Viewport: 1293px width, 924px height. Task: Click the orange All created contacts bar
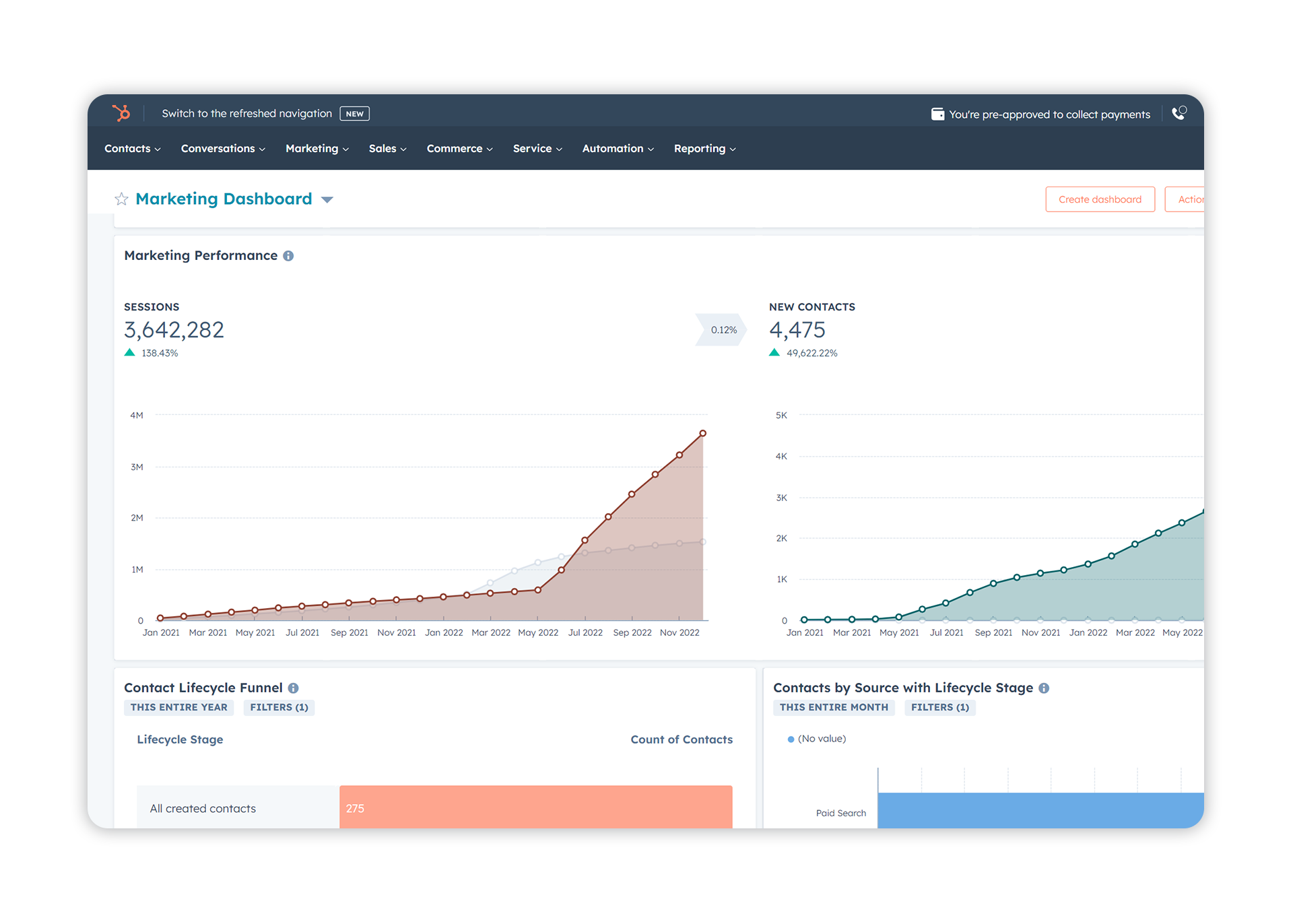[535, 807]
